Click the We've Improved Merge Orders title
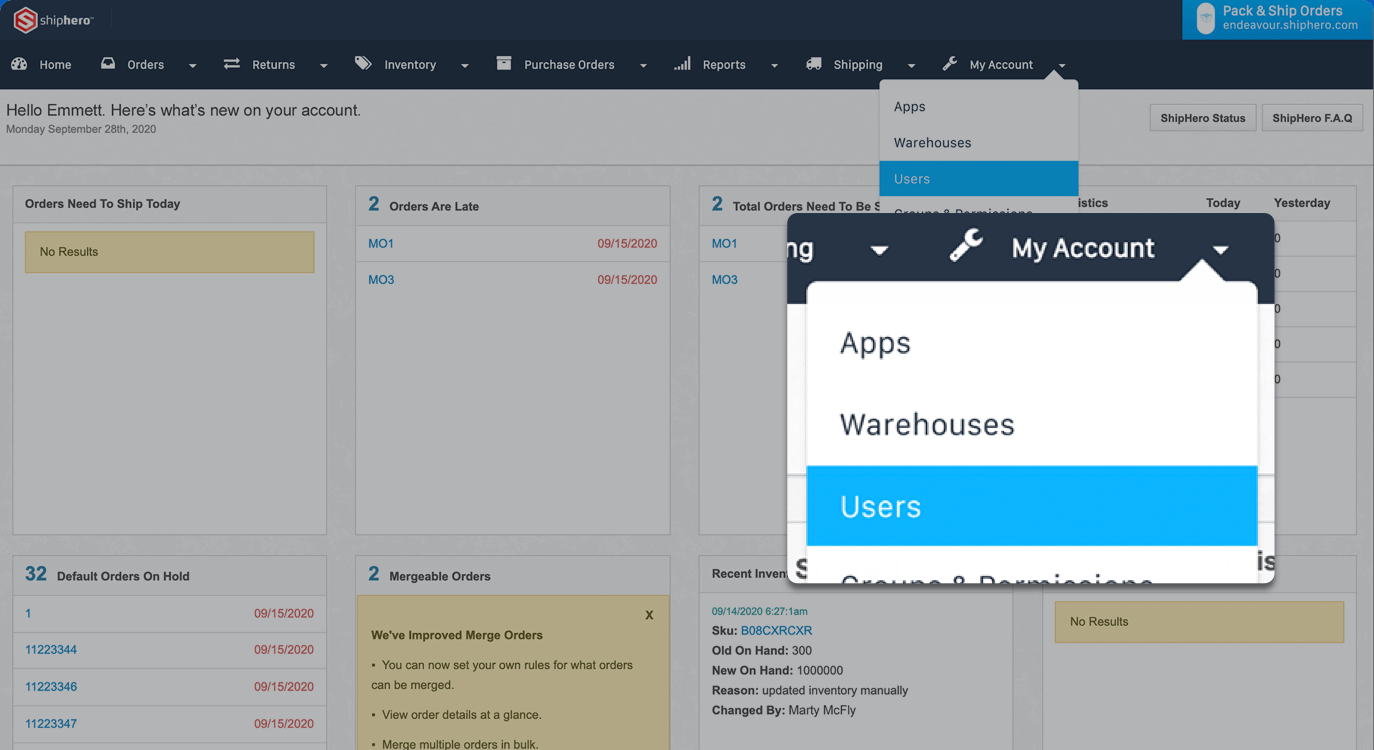The height and width of the screenshot is (750, 1374). point(457,635)
